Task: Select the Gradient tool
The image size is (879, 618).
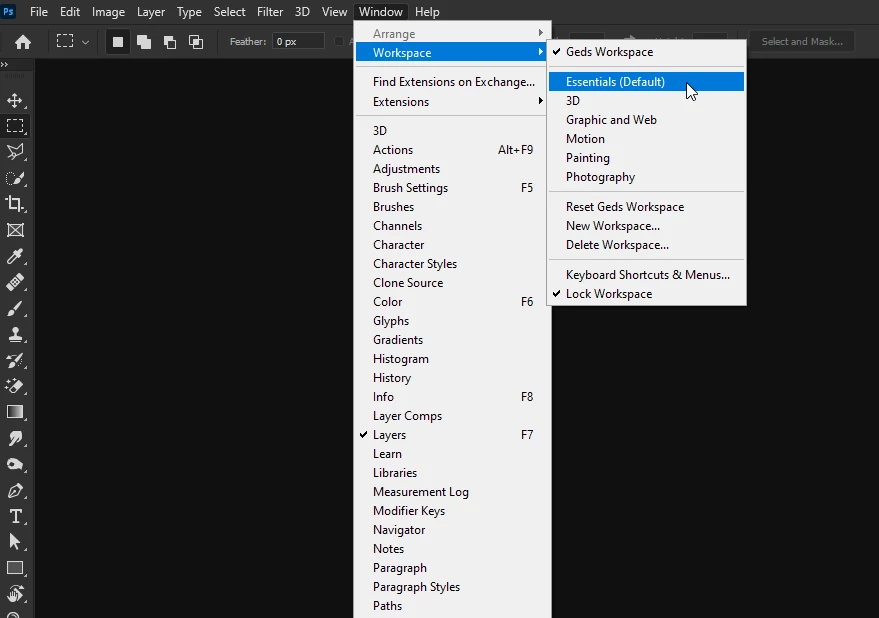Action: pyautogui.click(x=15, y=412)
